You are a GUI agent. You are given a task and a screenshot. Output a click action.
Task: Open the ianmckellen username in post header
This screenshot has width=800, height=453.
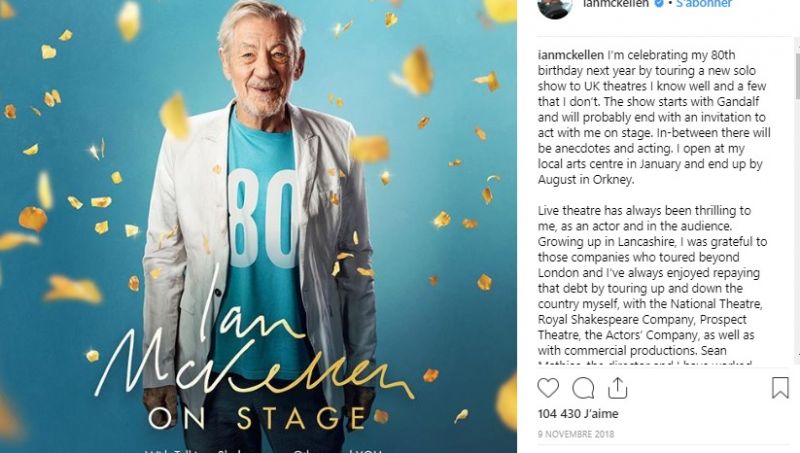click(x=616, y=4)
